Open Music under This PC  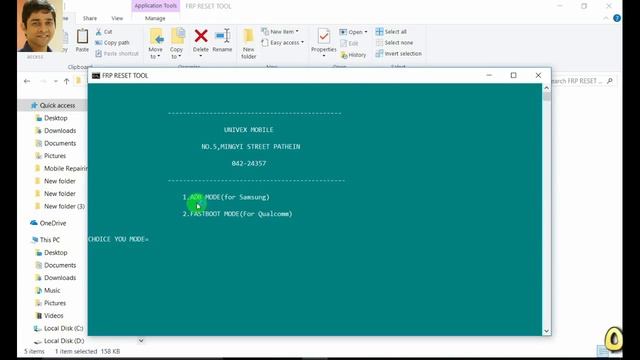(x=52, y=291)
